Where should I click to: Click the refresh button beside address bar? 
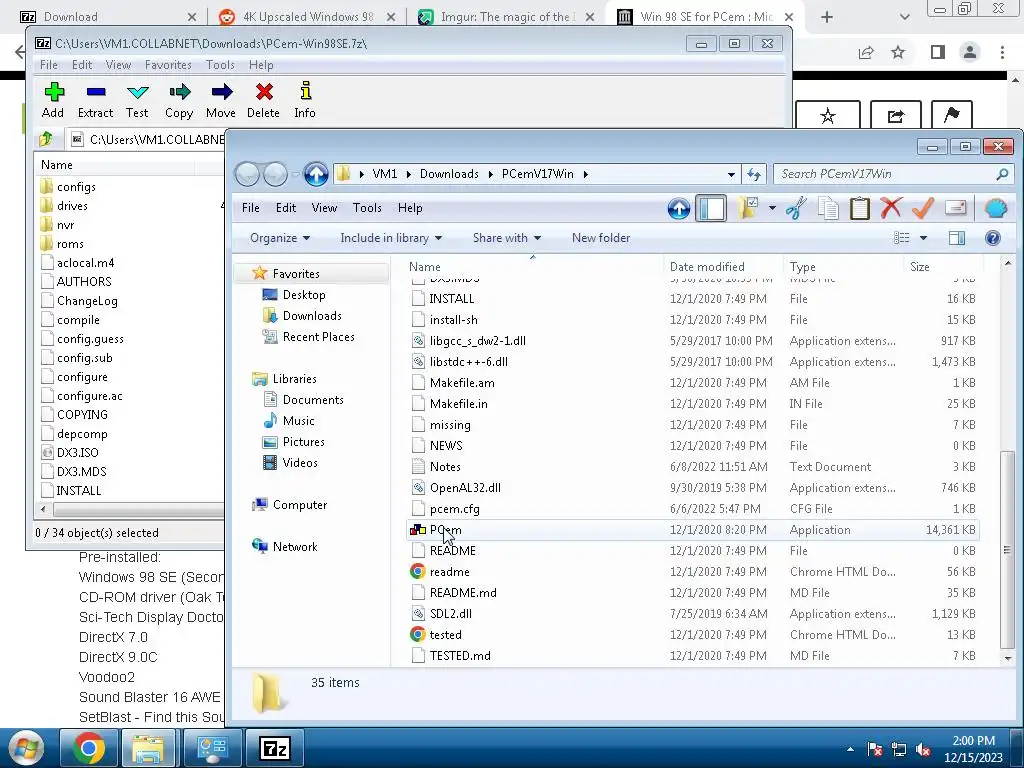754,174
